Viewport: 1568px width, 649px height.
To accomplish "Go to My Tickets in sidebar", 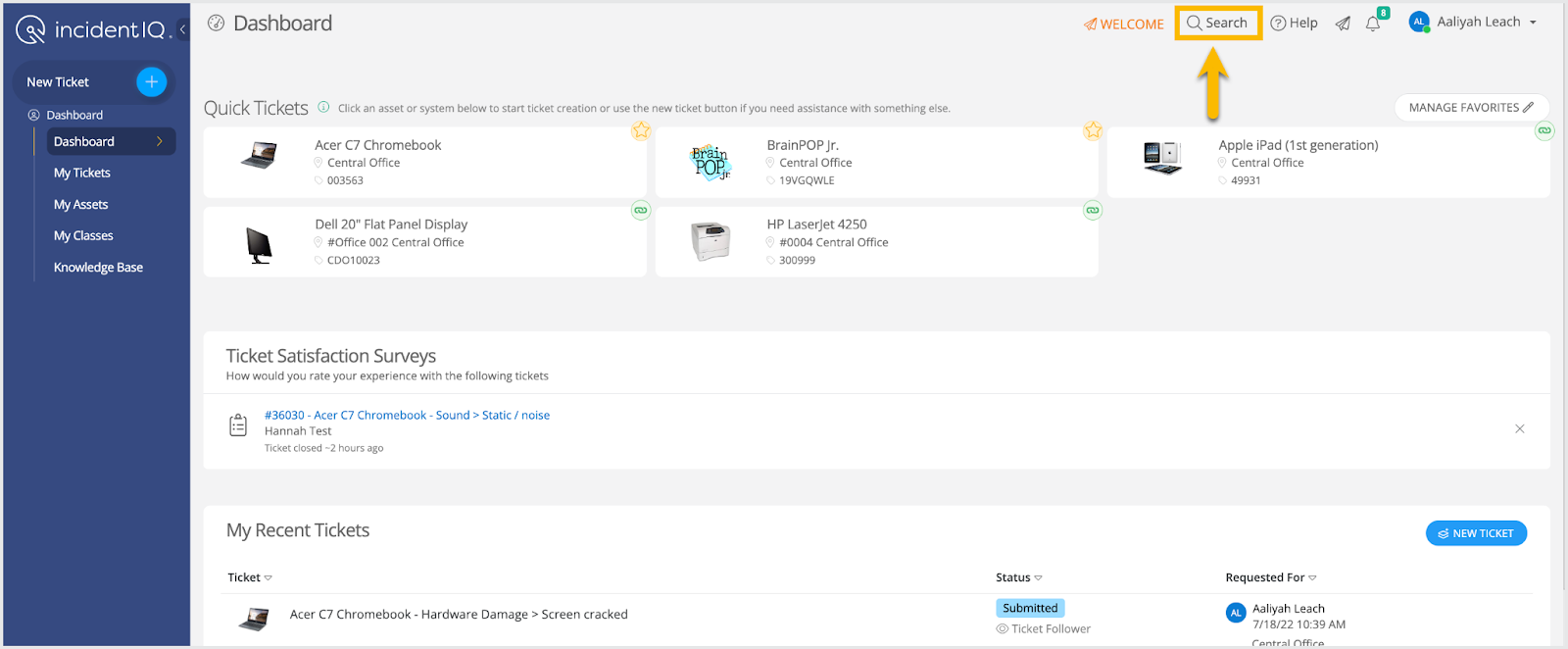I will click(82, 173).
